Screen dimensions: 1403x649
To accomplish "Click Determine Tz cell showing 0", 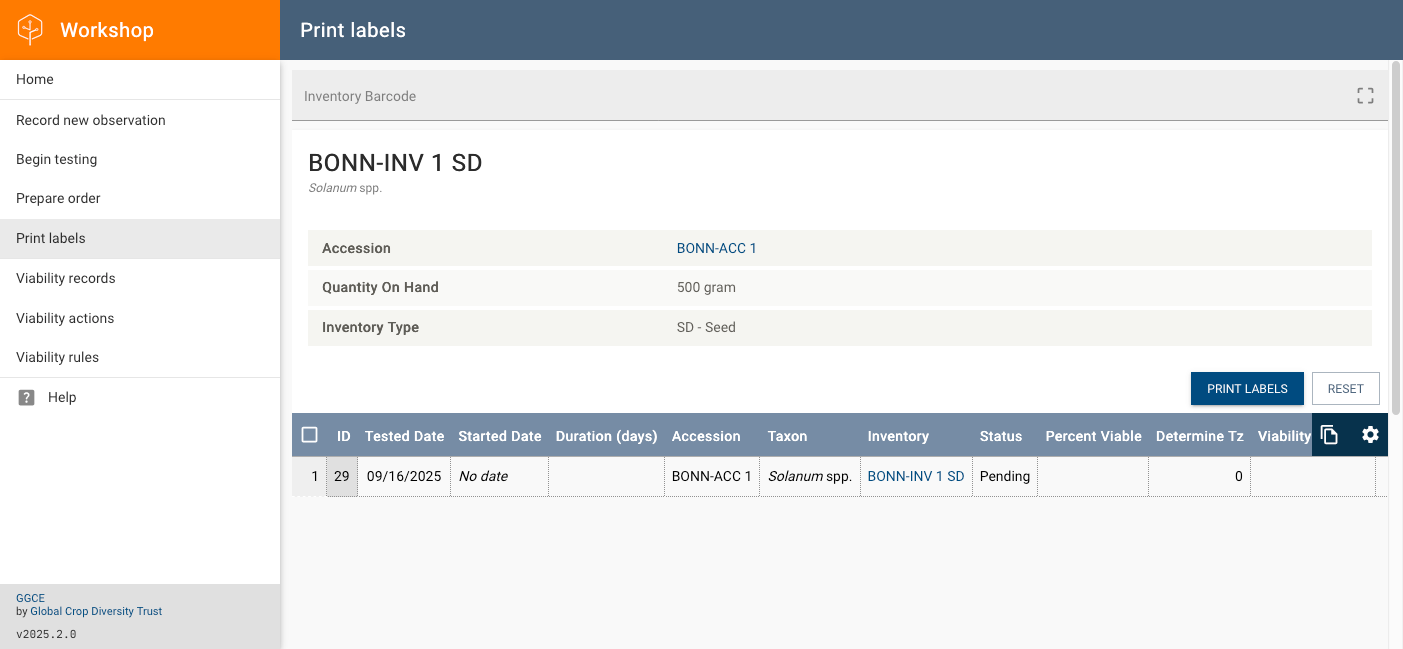I will (1199, 476).
